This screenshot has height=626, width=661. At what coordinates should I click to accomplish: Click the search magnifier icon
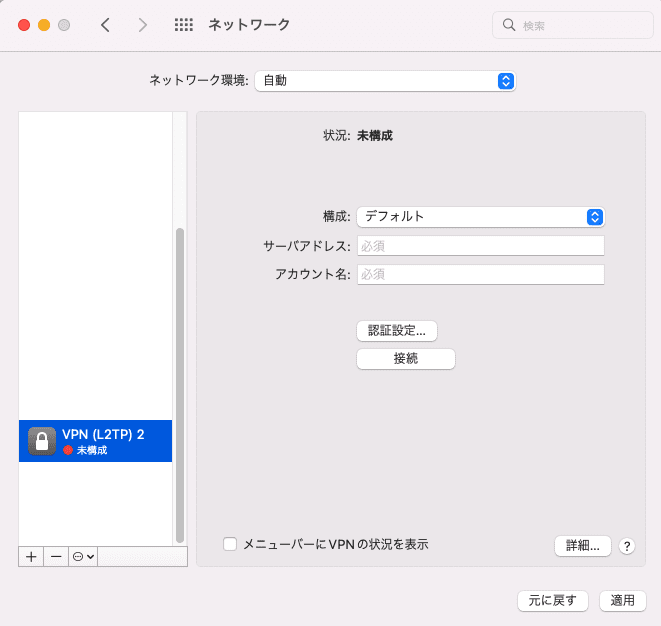click(x=509, y=25)
